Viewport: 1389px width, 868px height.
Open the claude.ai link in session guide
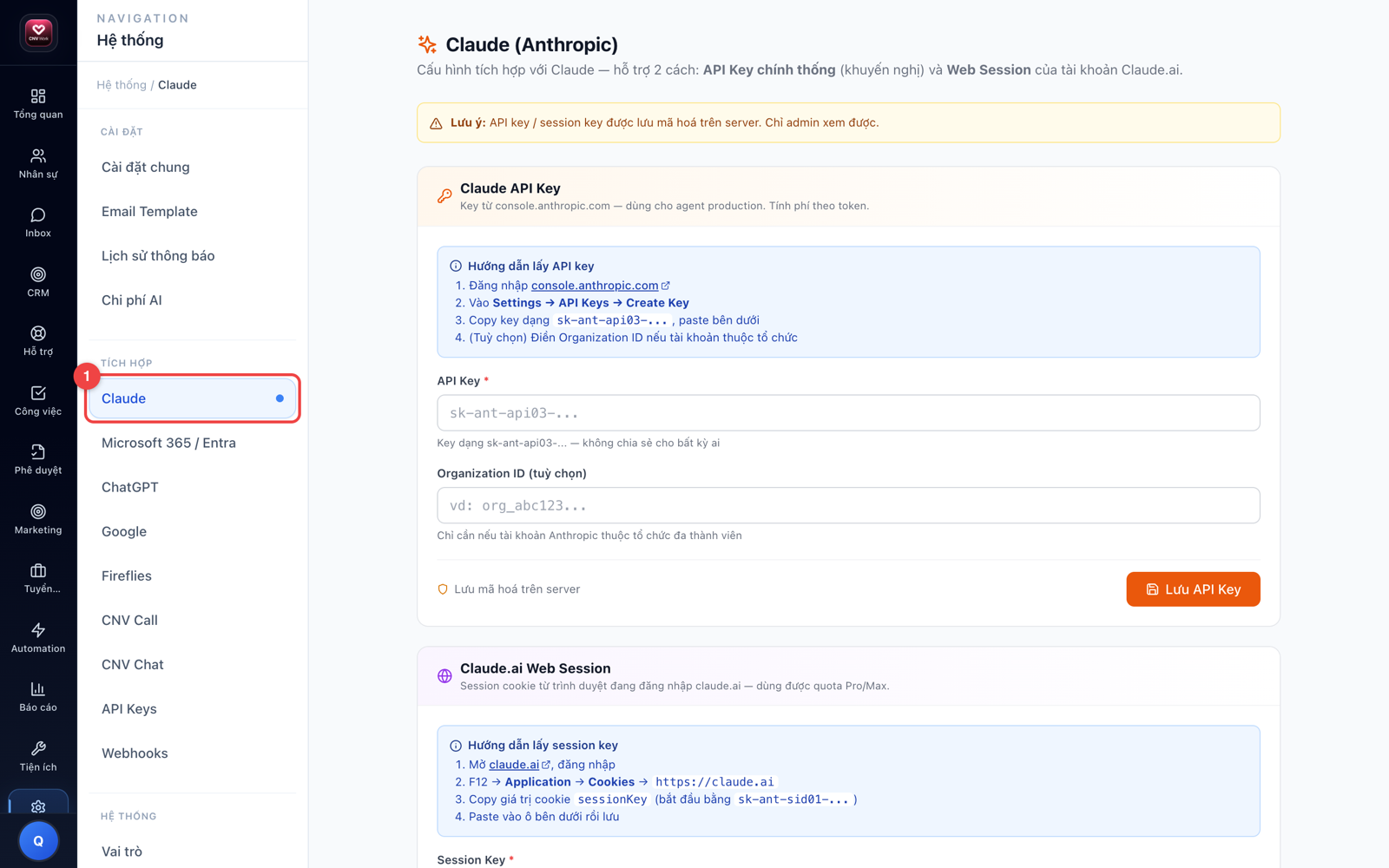pyautogui.click(x=514, y=765)
